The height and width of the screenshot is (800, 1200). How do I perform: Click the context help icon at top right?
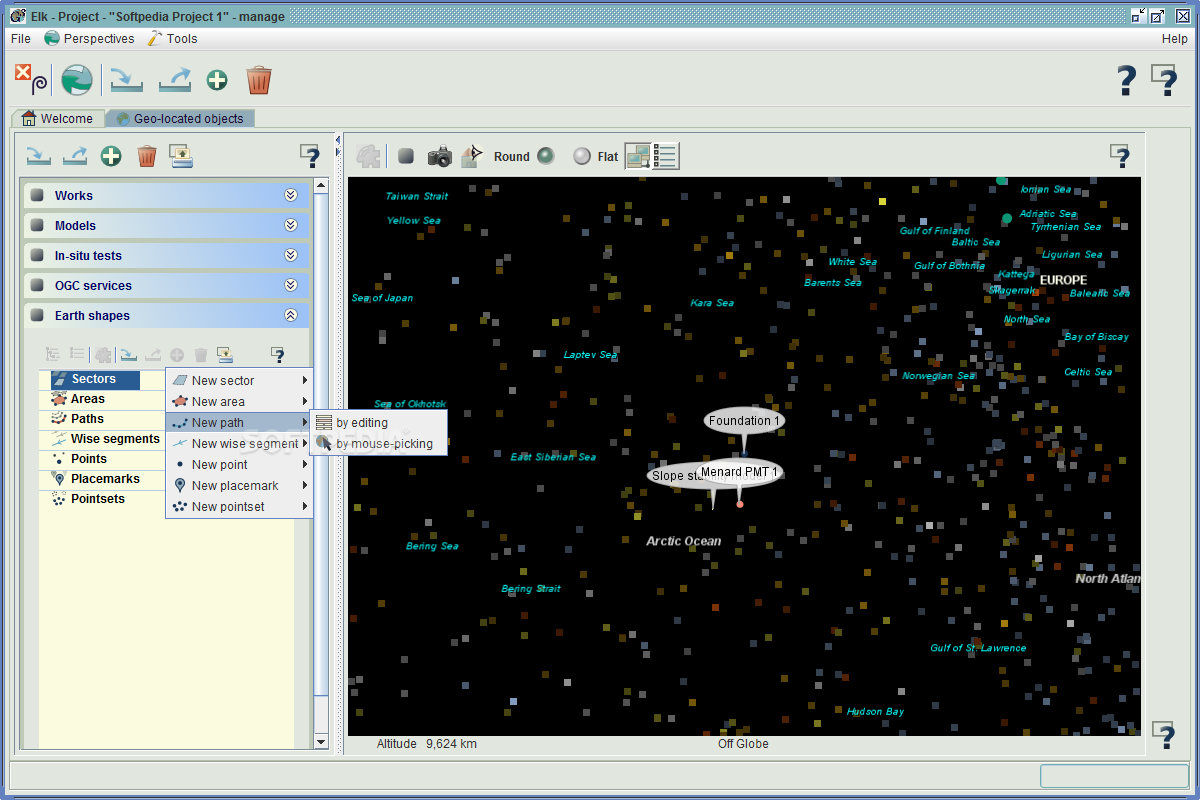point(1164,80)
